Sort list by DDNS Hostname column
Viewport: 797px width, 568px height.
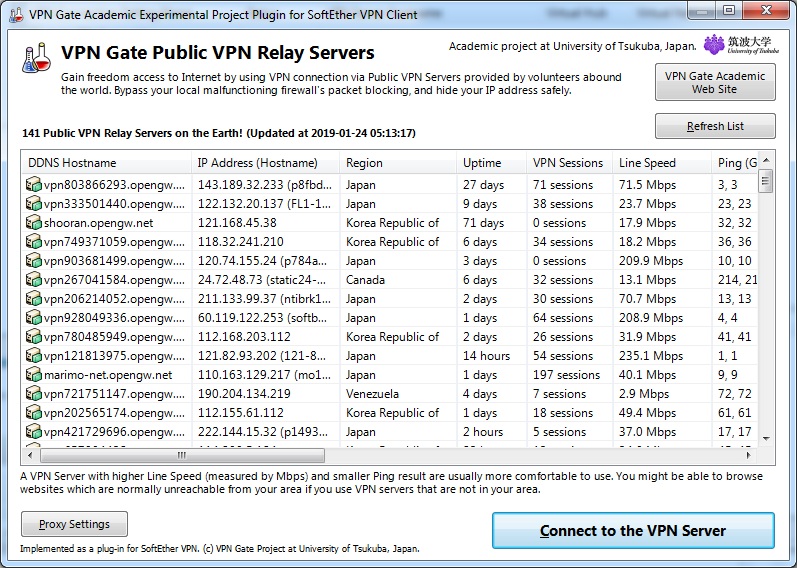[x=106, y=163]
